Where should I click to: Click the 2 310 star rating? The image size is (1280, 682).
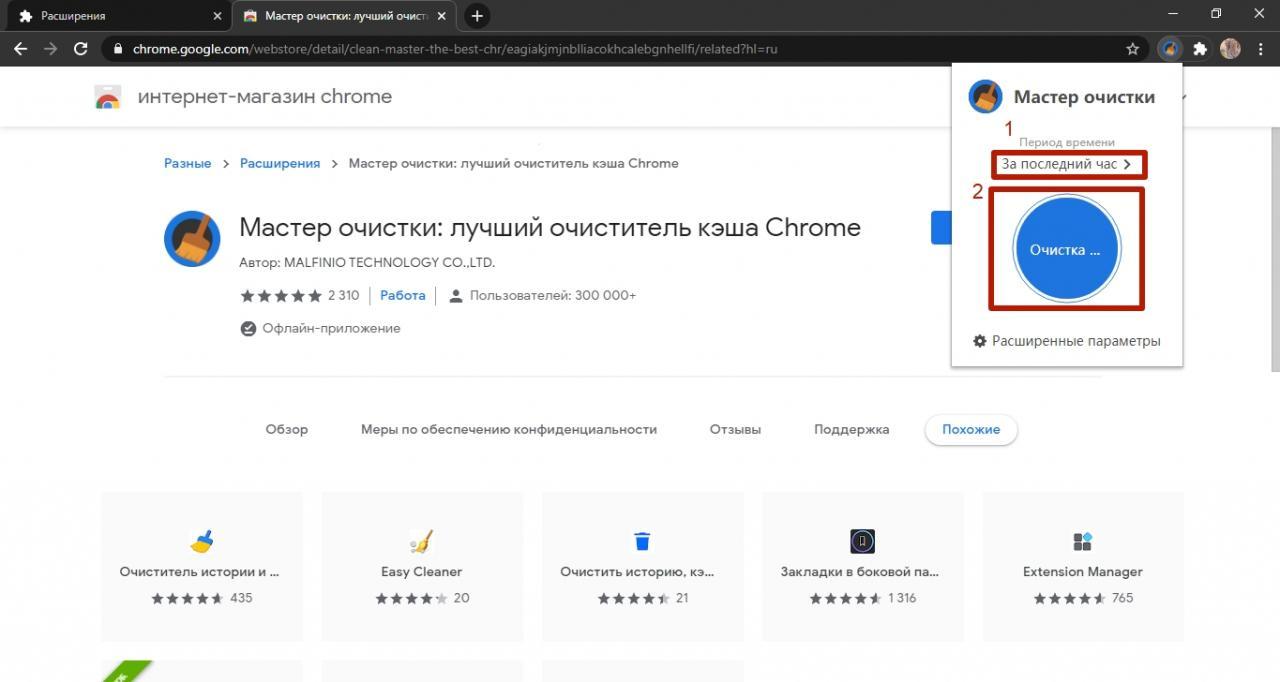tap(299, 295)
